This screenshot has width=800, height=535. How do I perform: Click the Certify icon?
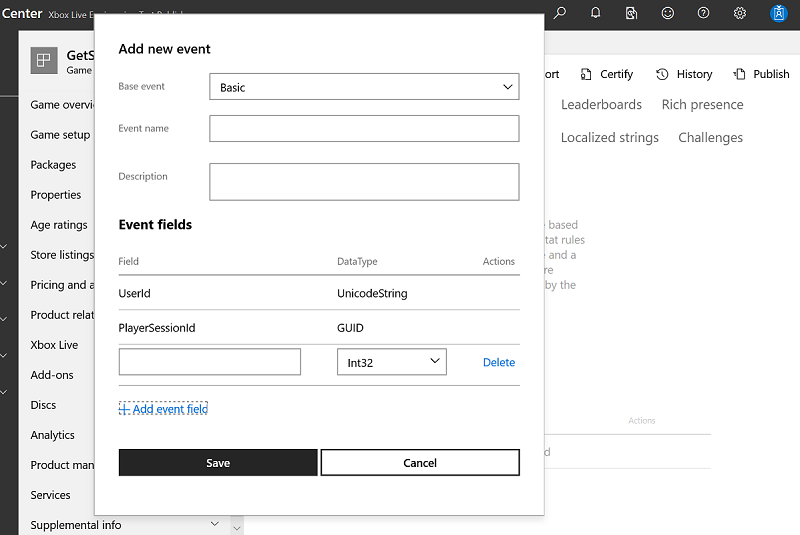point(586,74)
